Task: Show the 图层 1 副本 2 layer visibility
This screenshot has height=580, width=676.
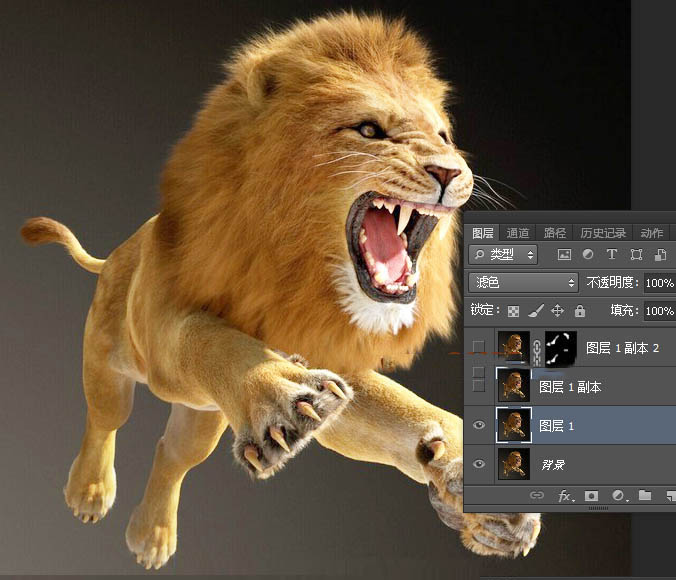Action: 479,346
